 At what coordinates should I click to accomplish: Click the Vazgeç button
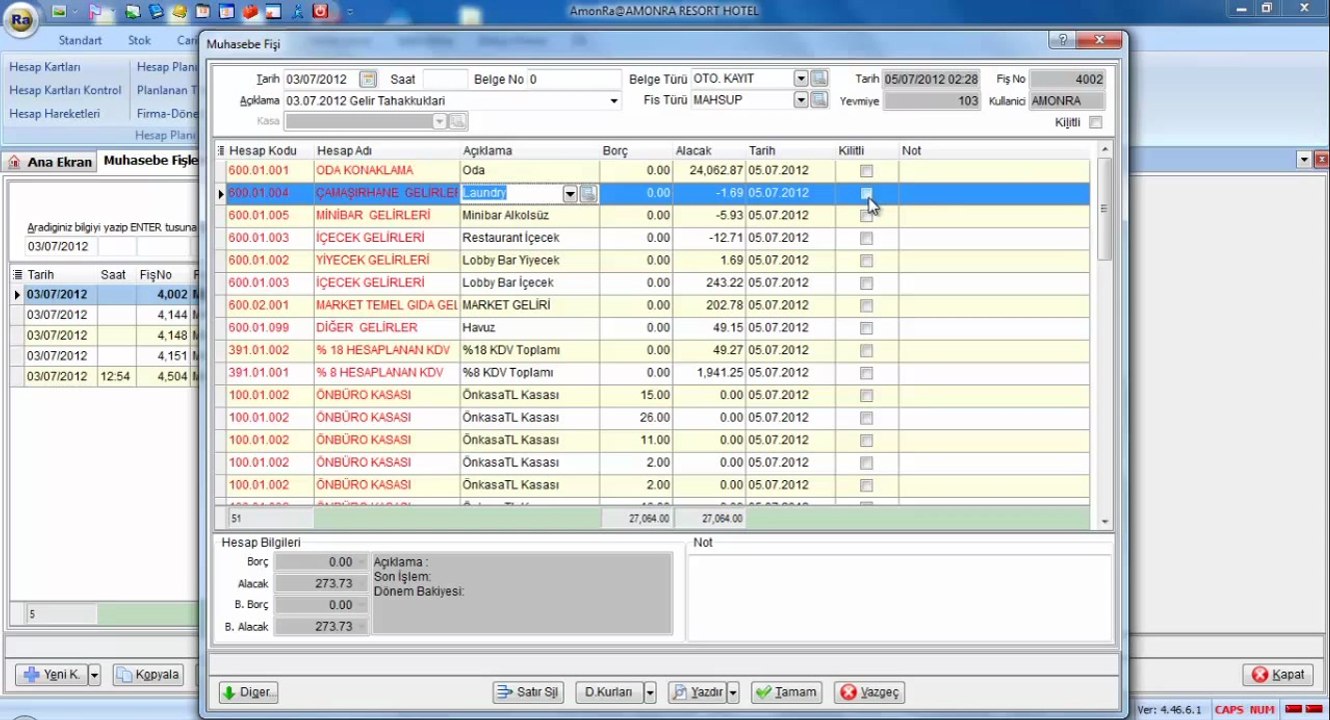(871, 692)
